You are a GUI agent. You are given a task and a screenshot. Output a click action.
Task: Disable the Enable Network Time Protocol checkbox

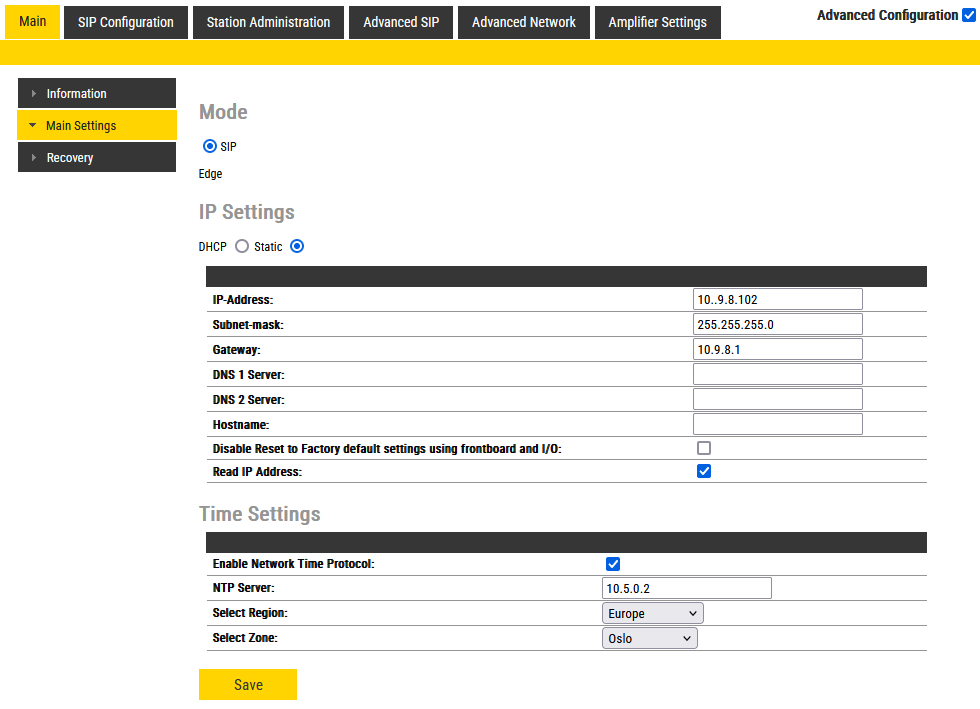(x=613, y=564)
